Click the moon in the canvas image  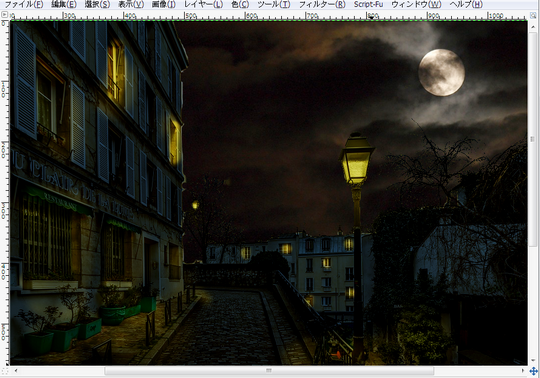(442, 72)
